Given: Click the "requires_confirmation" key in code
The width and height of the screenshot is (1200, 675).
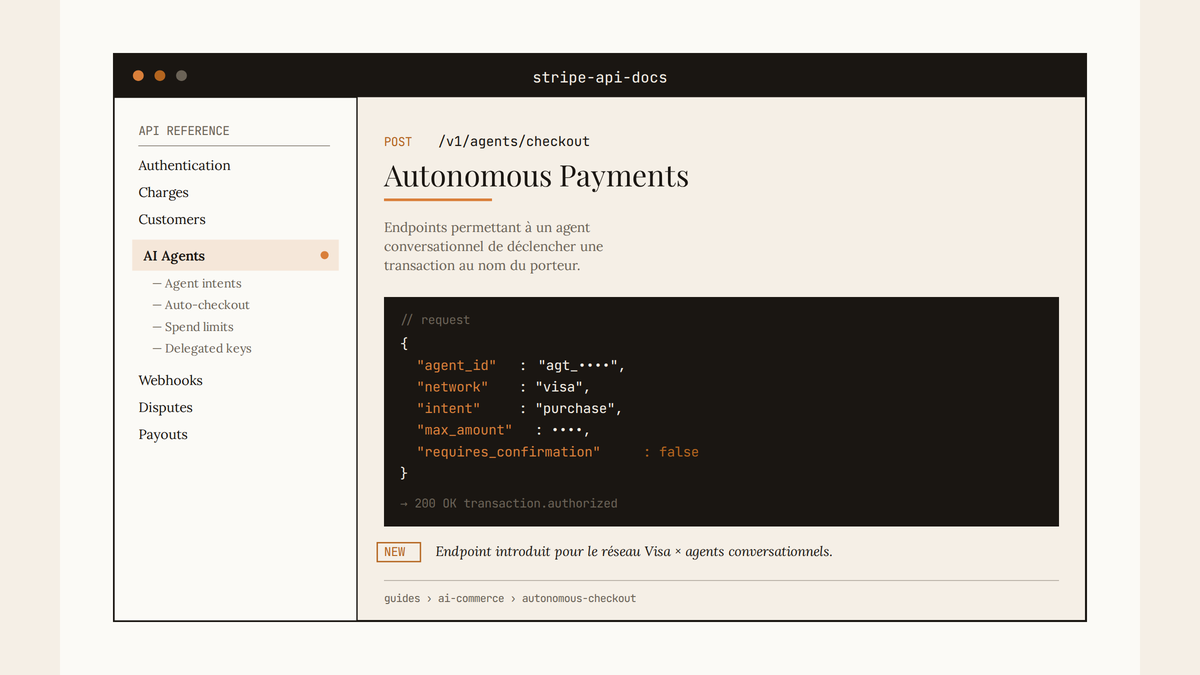Looking at the screenshot, I should tap(508, 452).
